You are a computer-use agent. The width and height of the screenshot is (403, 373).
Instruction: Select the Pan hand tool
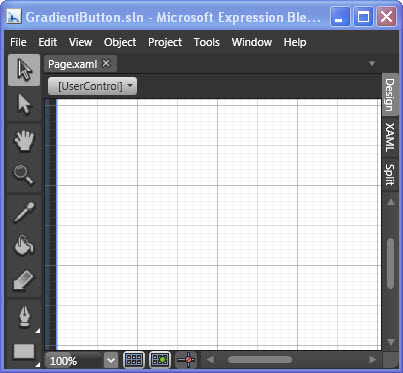click(24, 141)
